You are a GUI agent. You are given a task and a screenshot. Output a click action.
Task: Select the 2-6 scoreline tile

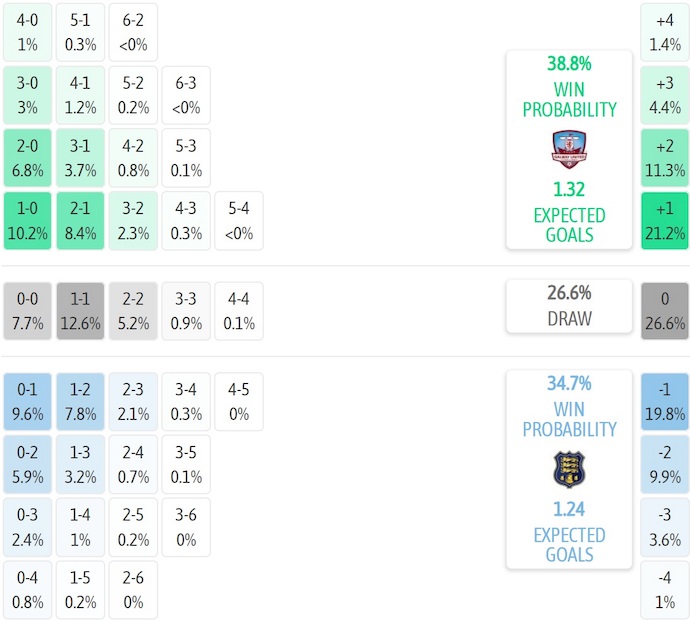(133, 590)
